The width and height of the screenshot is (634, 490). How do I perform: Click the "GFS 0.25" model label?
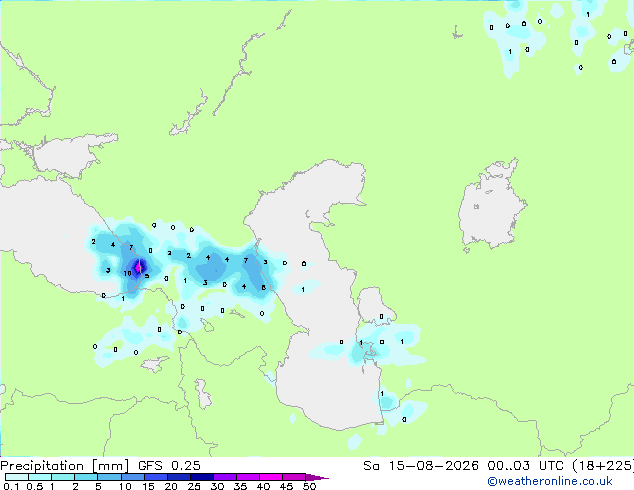[169, 466]
